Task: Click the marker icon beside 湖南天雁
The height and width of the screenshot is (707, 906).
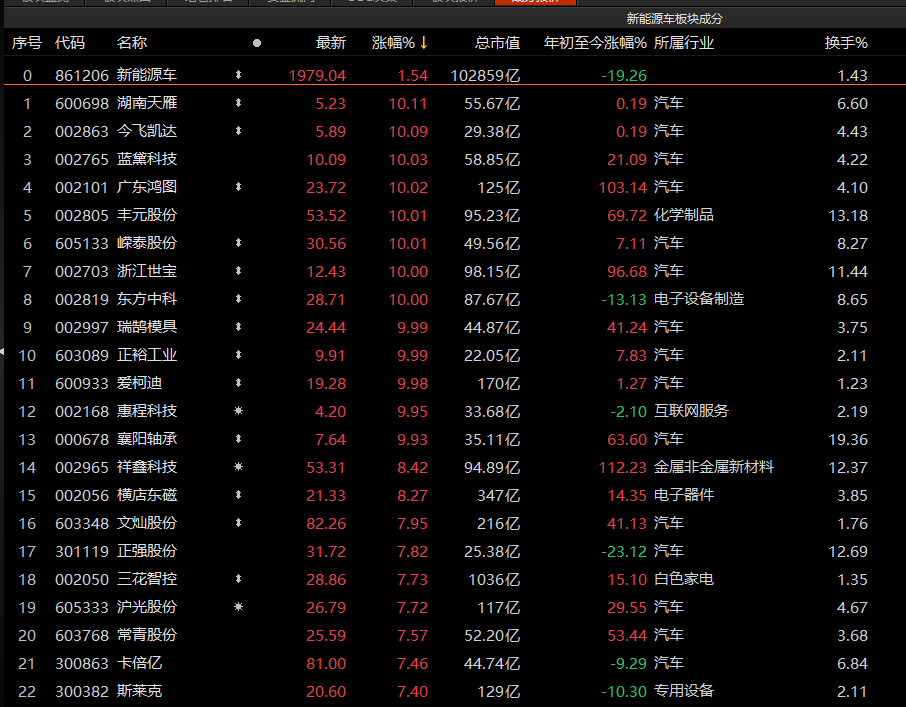Action: 238,103
